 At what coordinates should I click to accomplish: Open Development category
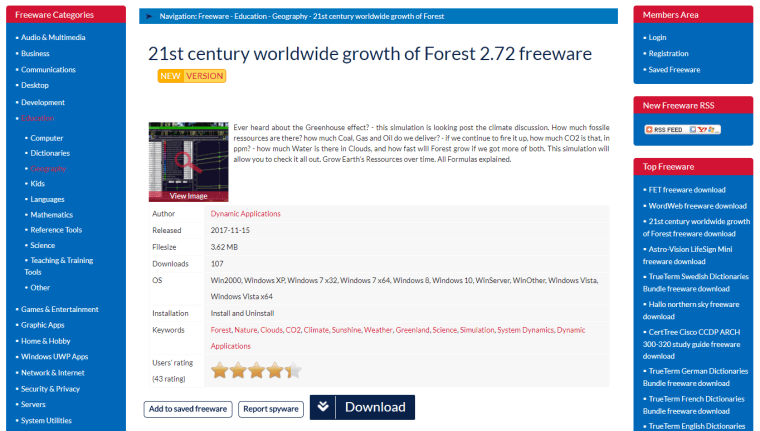43,102
